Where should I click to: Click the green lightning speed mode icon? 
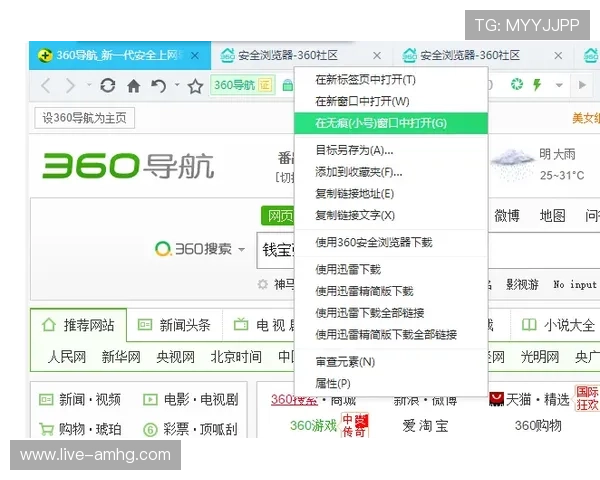(x=537, y=84)
